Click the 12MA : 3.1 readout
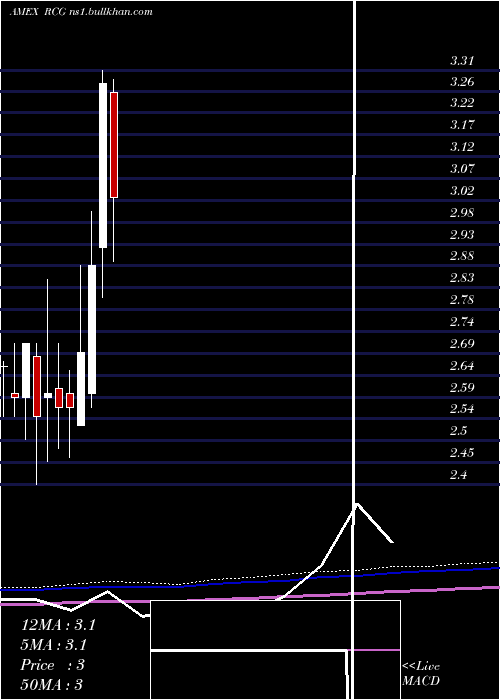Screen dimensions: 500x700 (x=58, y=625)
